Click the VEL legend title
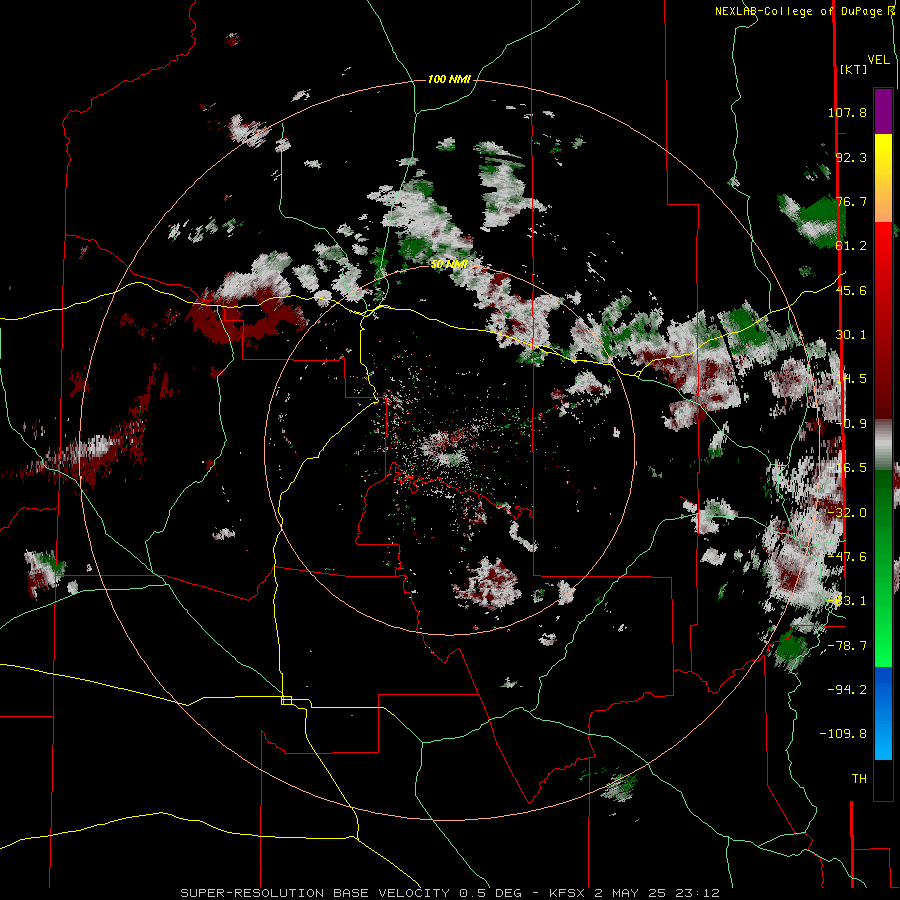This screenshot has width=900, height=900. (879, 60)
